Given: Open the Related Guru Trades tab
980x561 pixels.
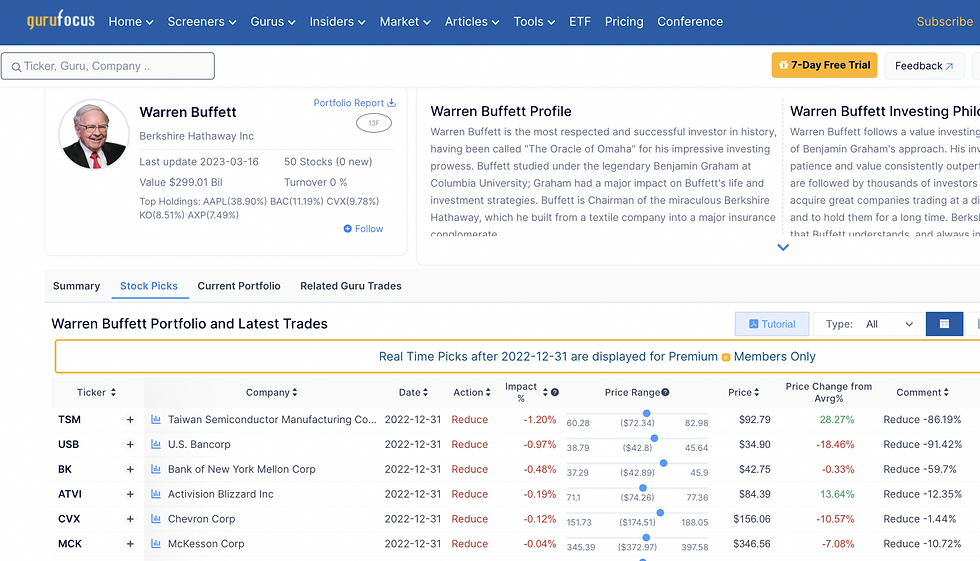Looking at the screenshot, I should coord(351,286).
